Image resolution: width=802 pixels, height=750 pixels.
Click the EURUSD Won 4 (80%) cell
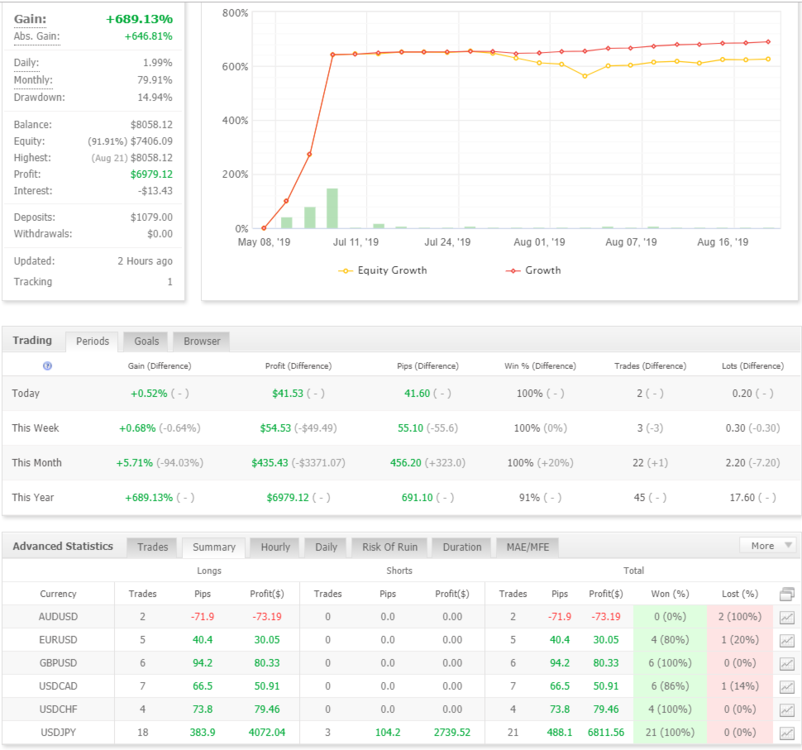click(x=670, y=640)
